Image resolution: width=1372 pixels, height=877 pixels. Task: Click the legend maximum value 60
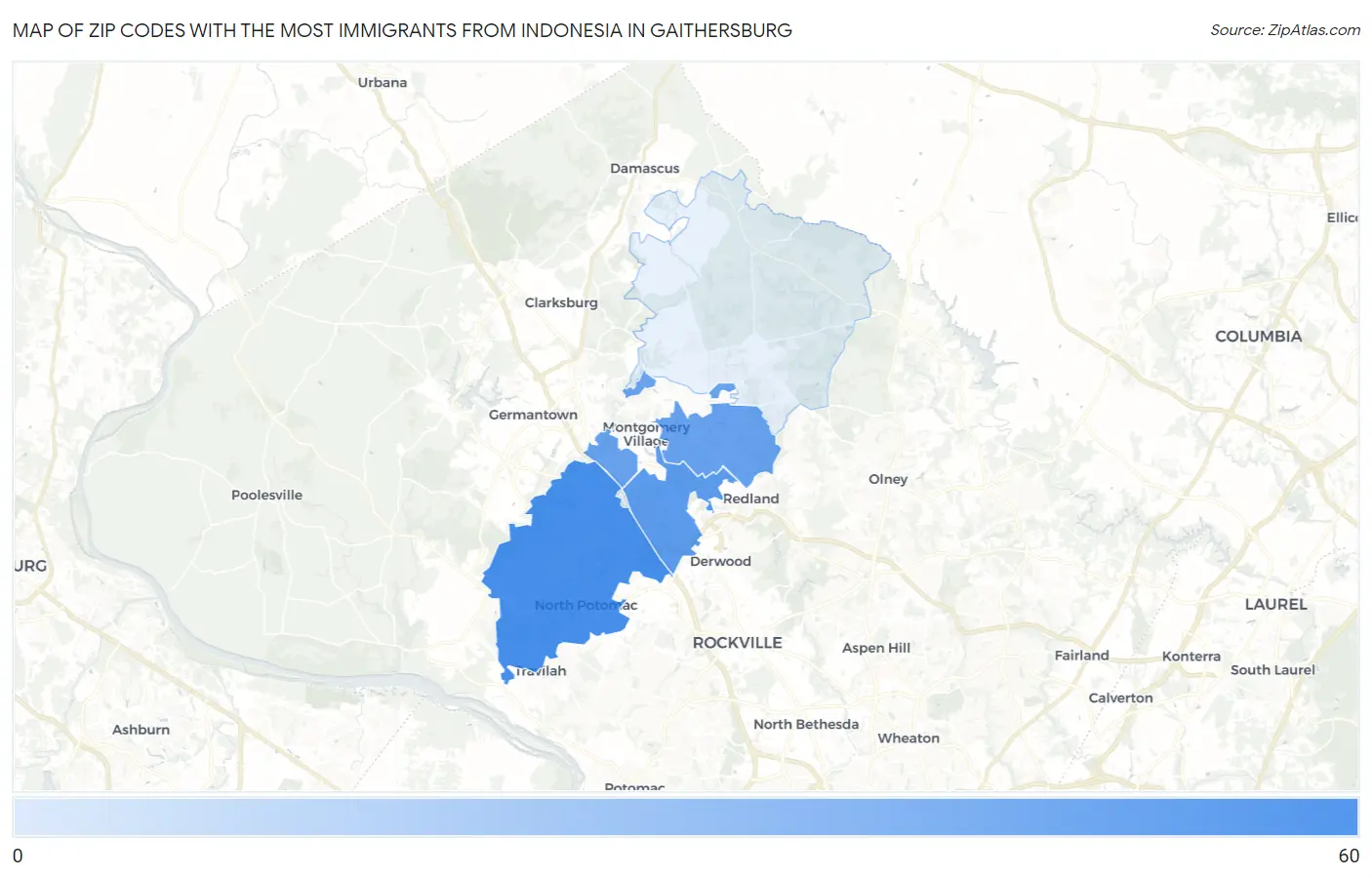click(1349, 857)
